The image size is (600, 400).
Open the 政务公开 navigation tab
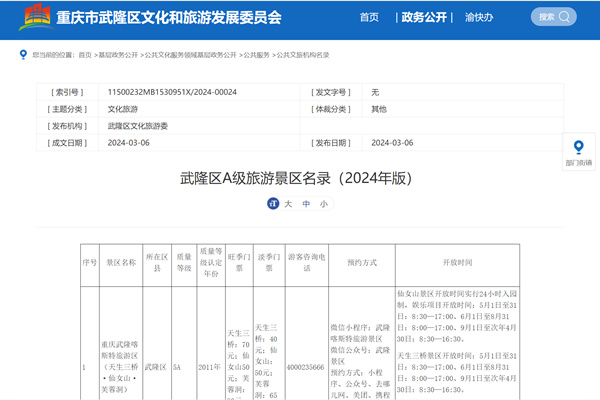pyautogui.click(x=424, y=17)
